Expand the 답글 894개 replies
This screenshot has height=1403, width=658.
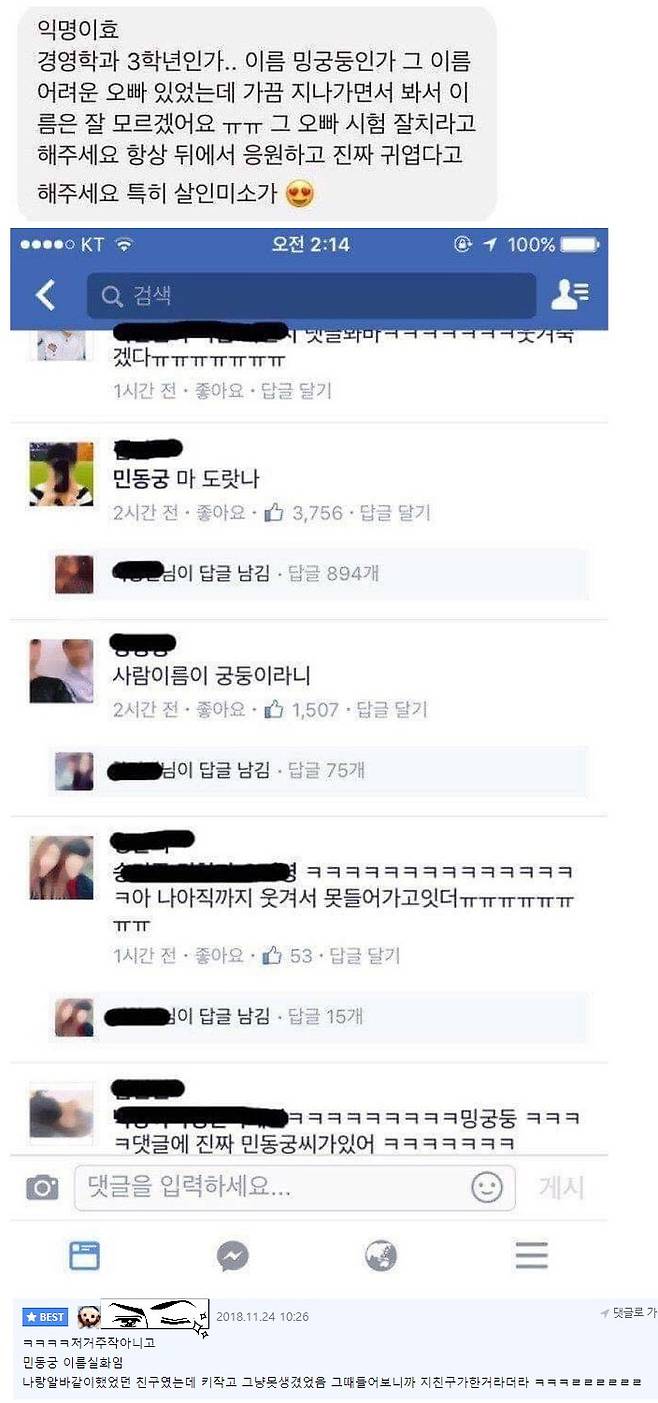click(x=333, y=574)
